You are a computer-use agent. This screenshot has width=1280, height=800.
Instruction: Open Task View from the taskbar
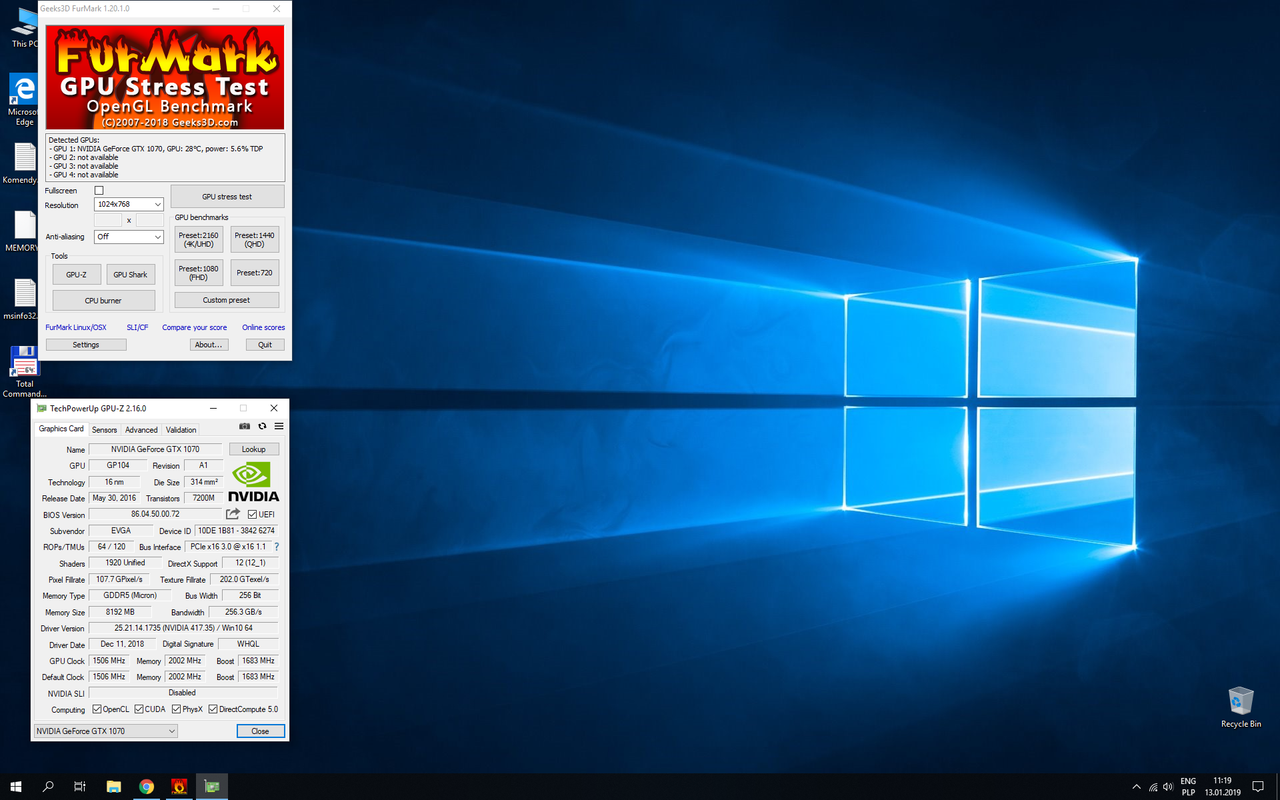pos(80,786)
